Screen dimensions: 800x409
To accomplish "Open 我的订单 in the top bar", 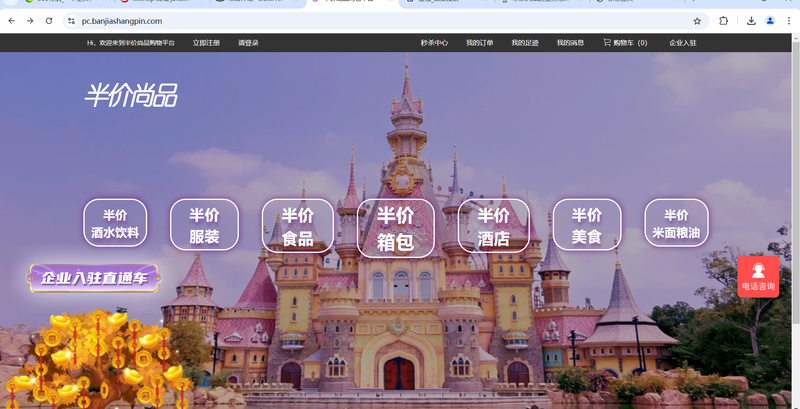I will (480, 43).
